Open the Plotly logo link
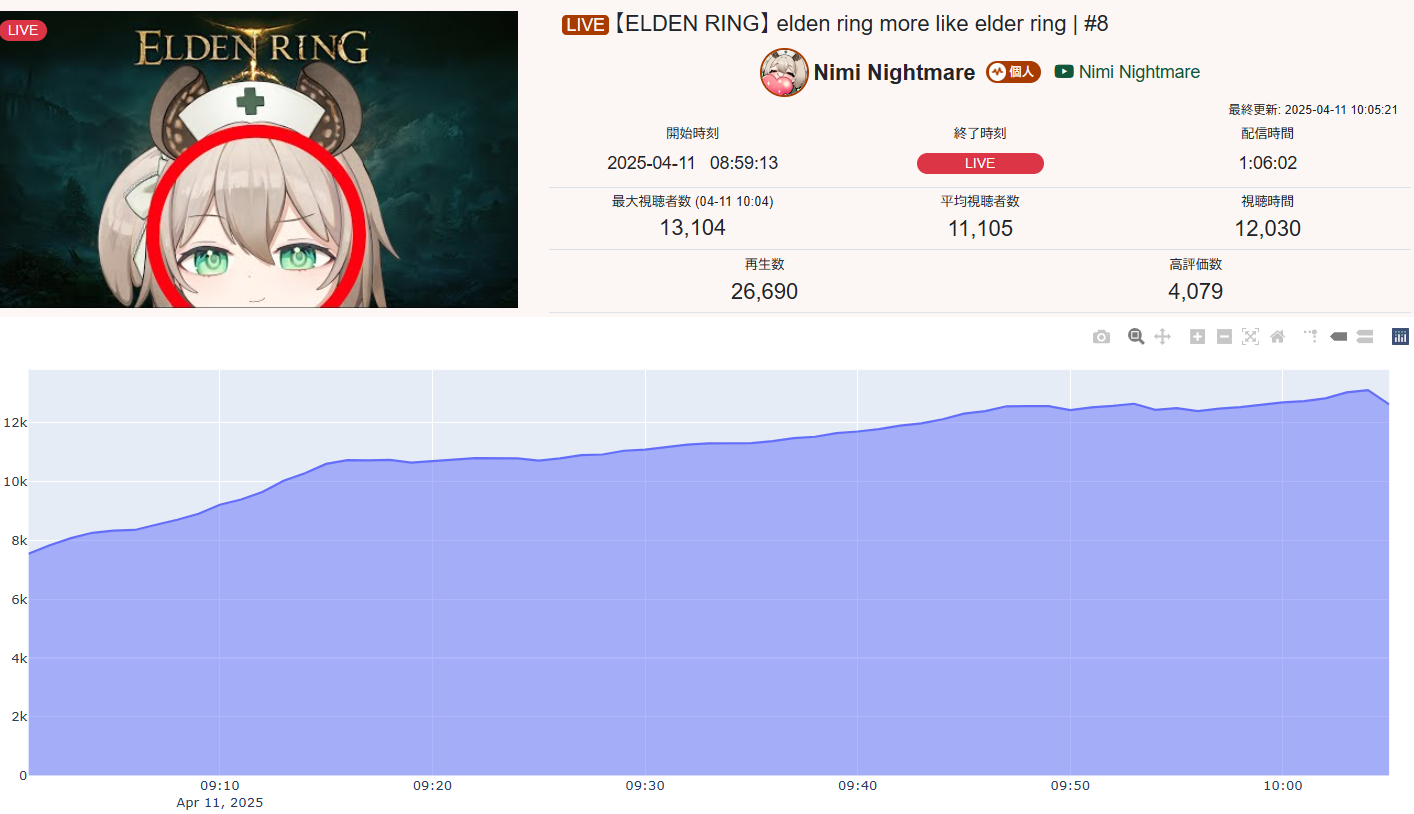This screenshot has height=814, width=1414. (1400, 337)
